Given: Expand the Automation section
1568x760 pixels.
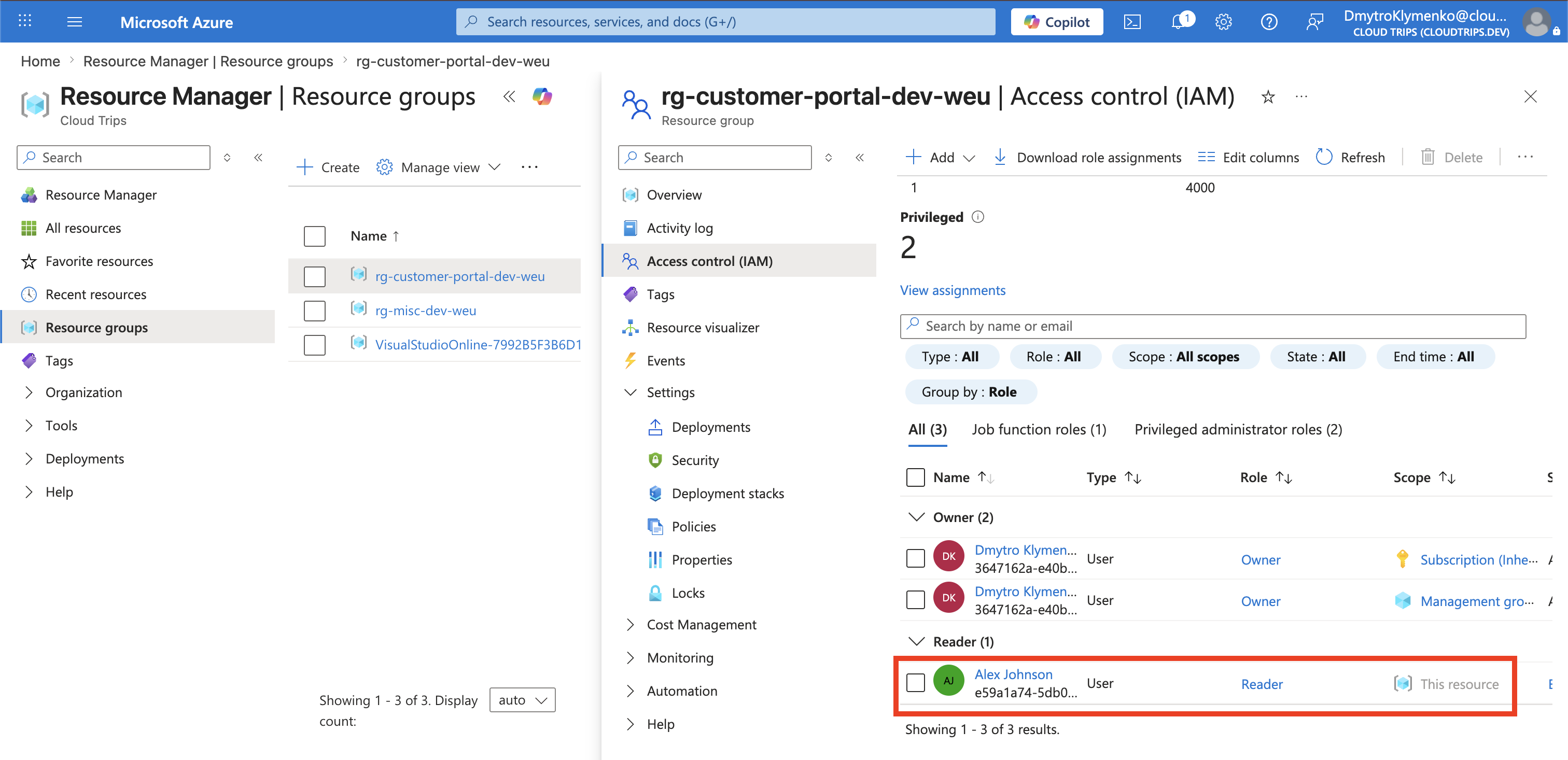Looking at the screenshot, I should click(x=631, y=691).
